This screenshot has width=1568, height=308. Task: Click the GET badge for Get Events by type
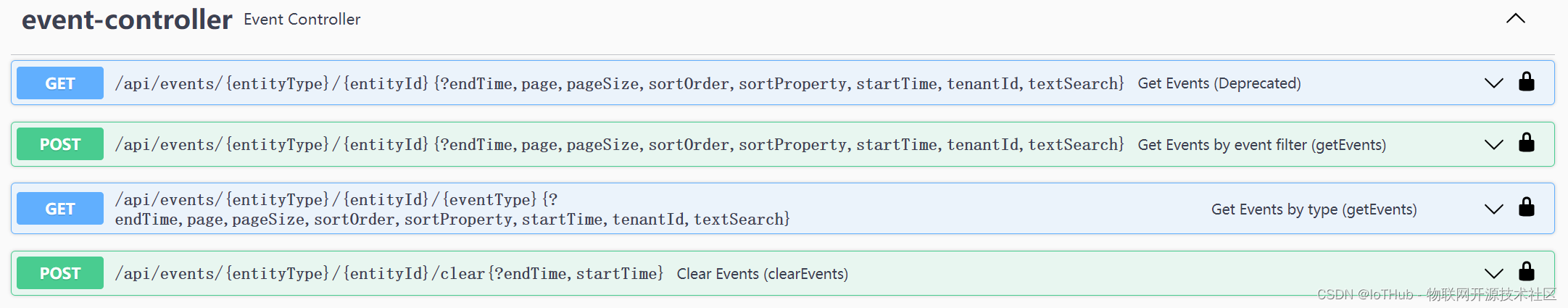coord(60,209)
